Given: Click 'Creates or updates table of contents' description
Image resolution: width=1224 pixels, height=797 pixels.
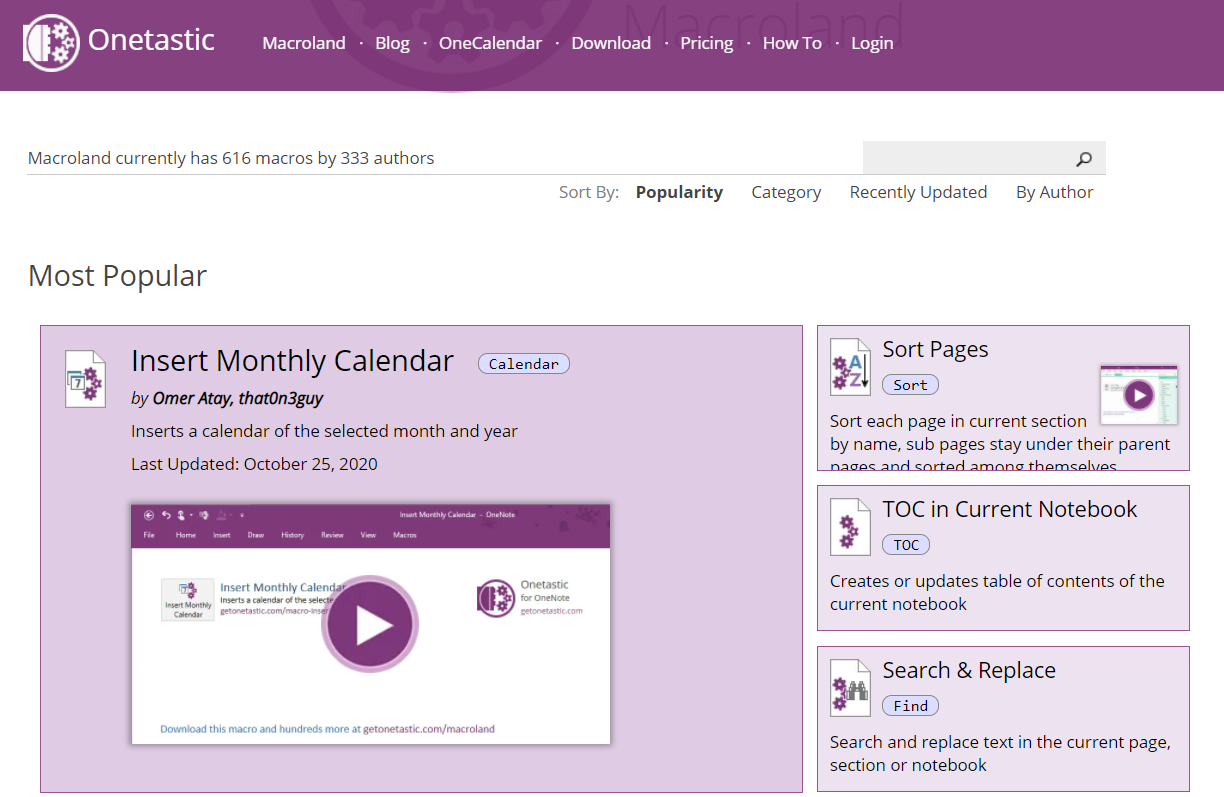Looking at the screenshot, I should (x=997, y=592).
